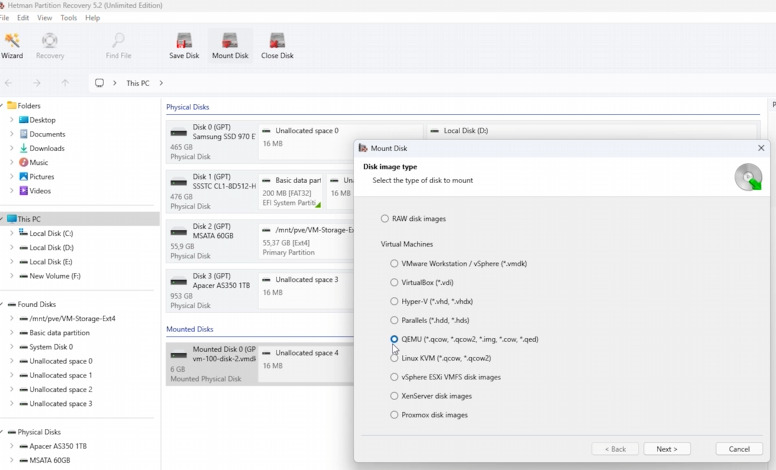Expand New Volume (F:) tree node
Screen dimensions: 776x470
tap(11, 276)
